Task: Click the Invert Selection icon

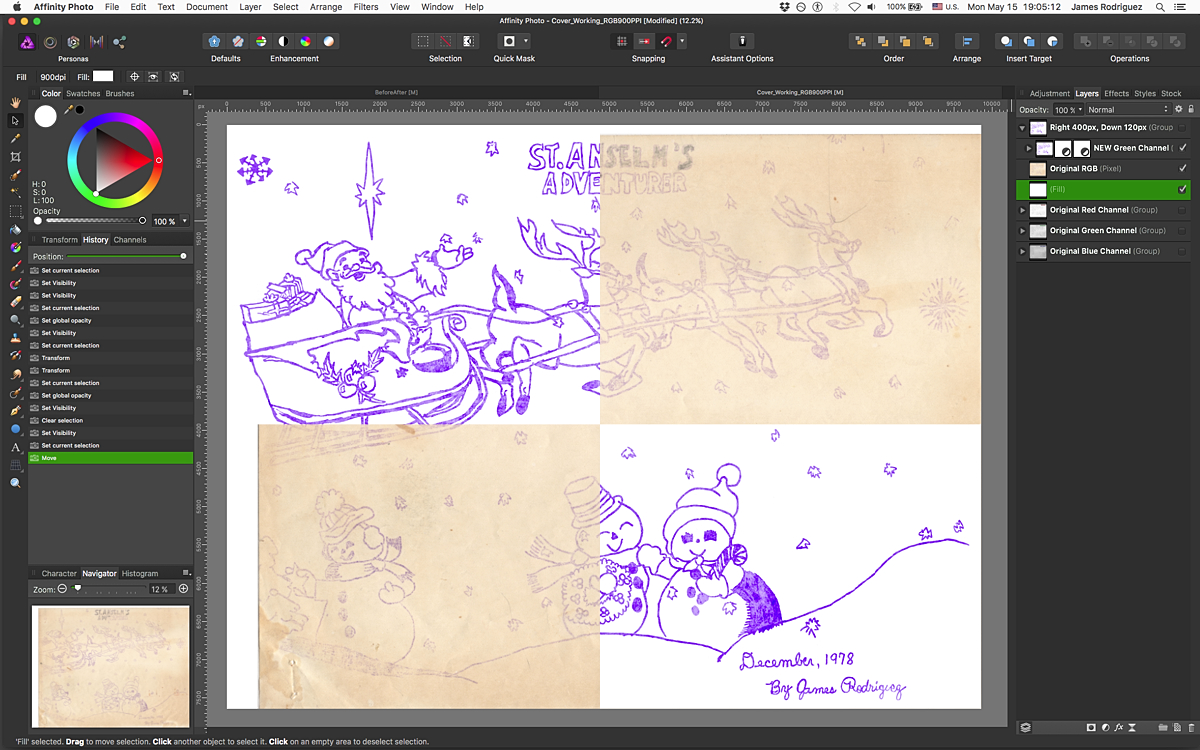Action: pyautogui.click(x=469, y=41)
